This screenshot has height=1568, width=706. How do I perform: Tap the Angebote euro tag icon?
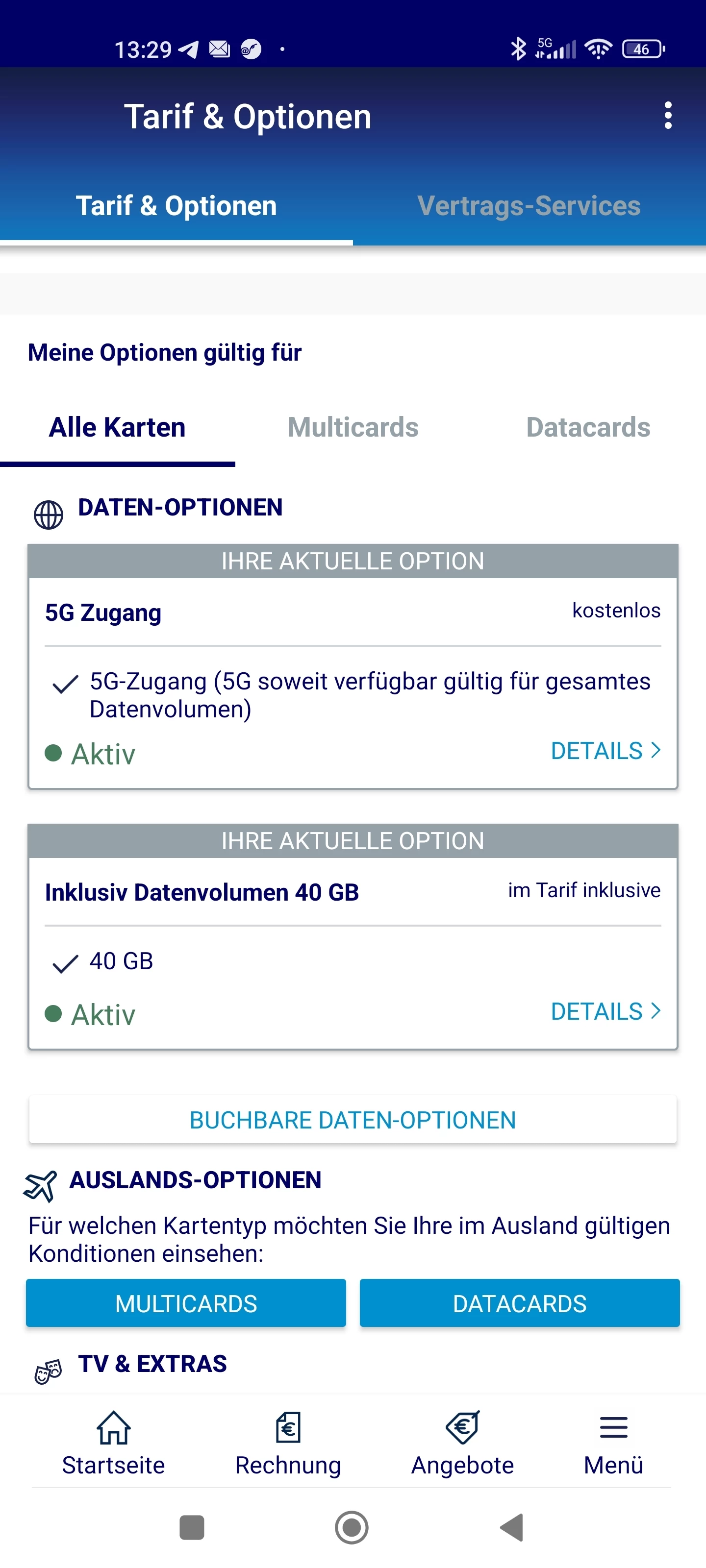[x=463, y=1427]
